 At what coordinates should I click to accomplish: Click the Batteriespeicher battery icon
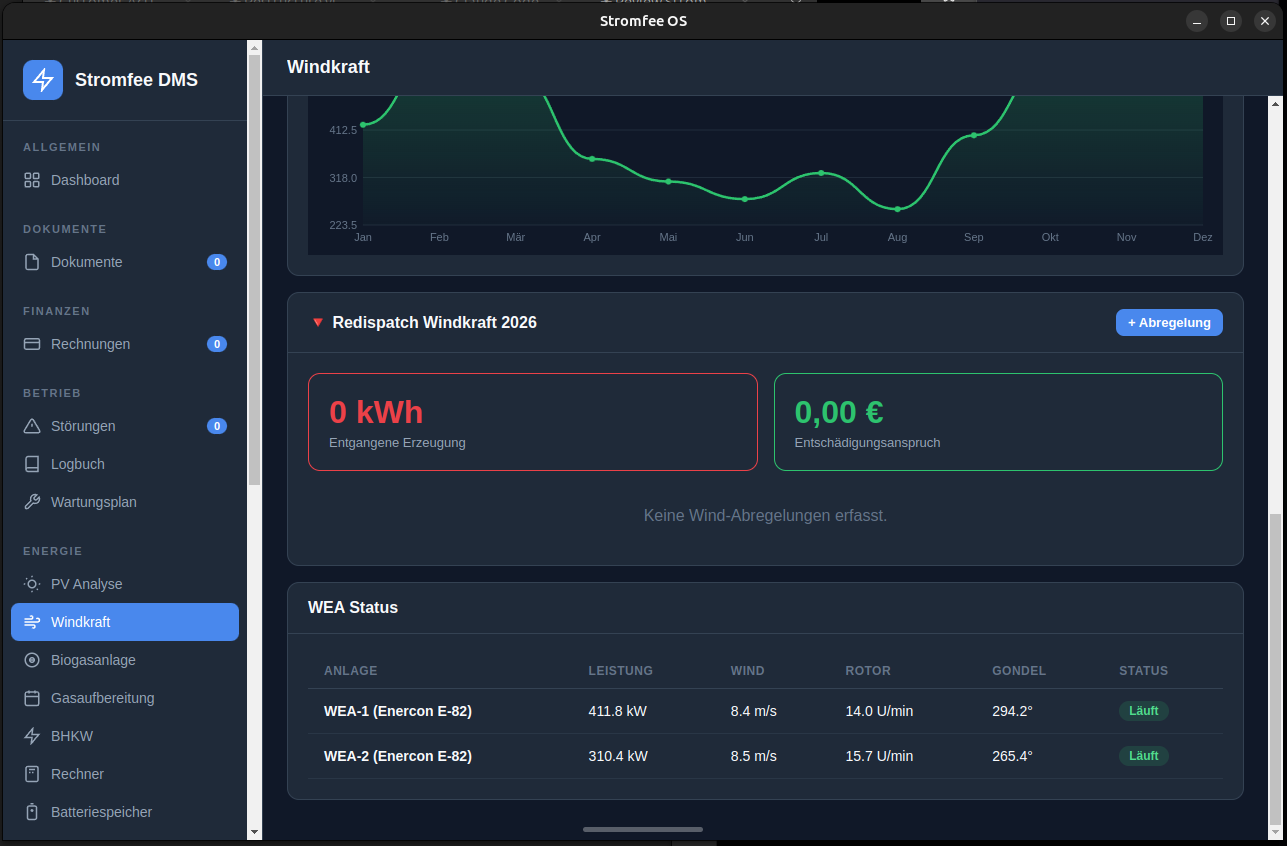pyautogui.click(x=32, y=812)
